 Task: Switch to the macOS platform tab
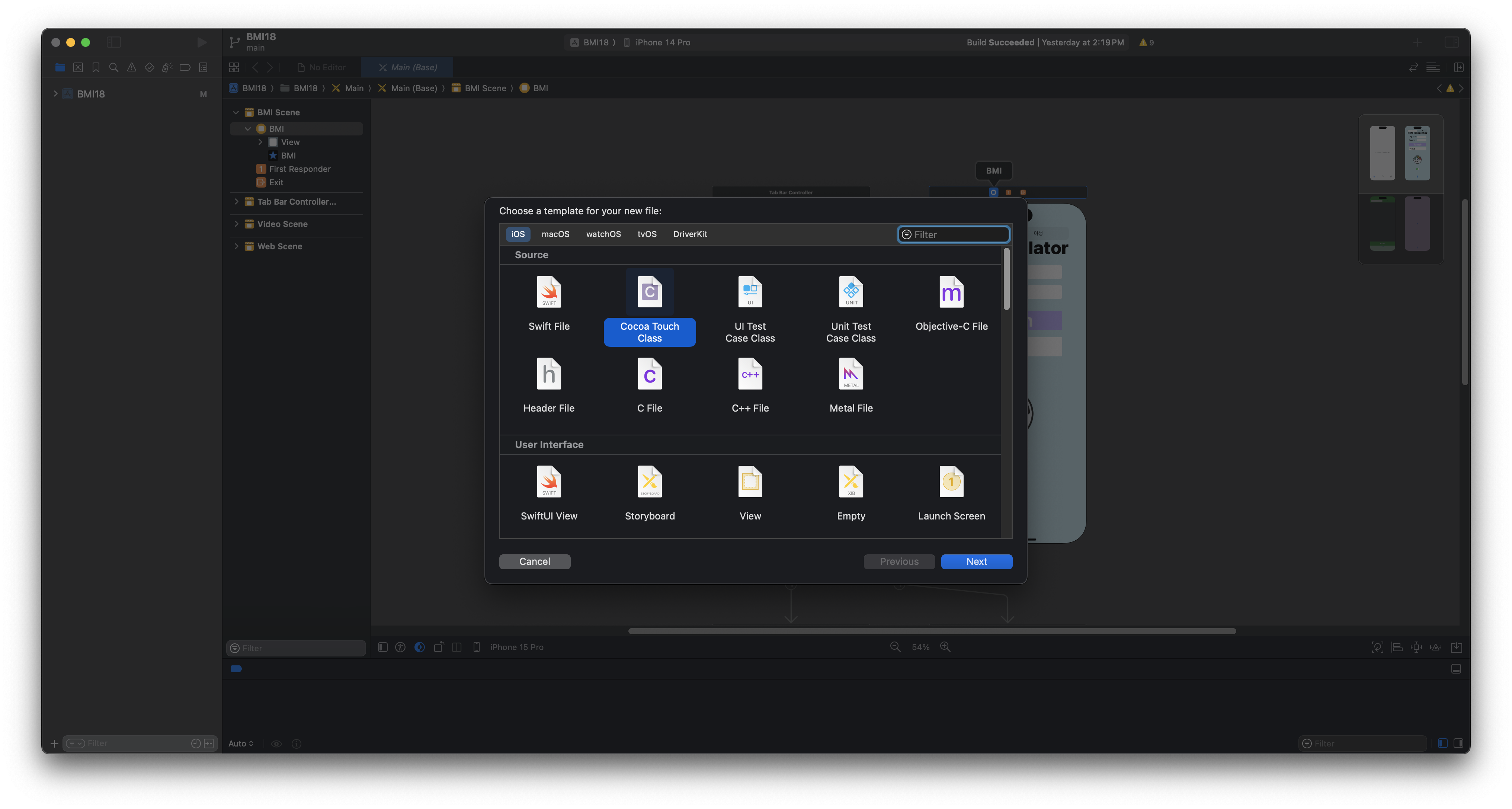coord(555,234)
